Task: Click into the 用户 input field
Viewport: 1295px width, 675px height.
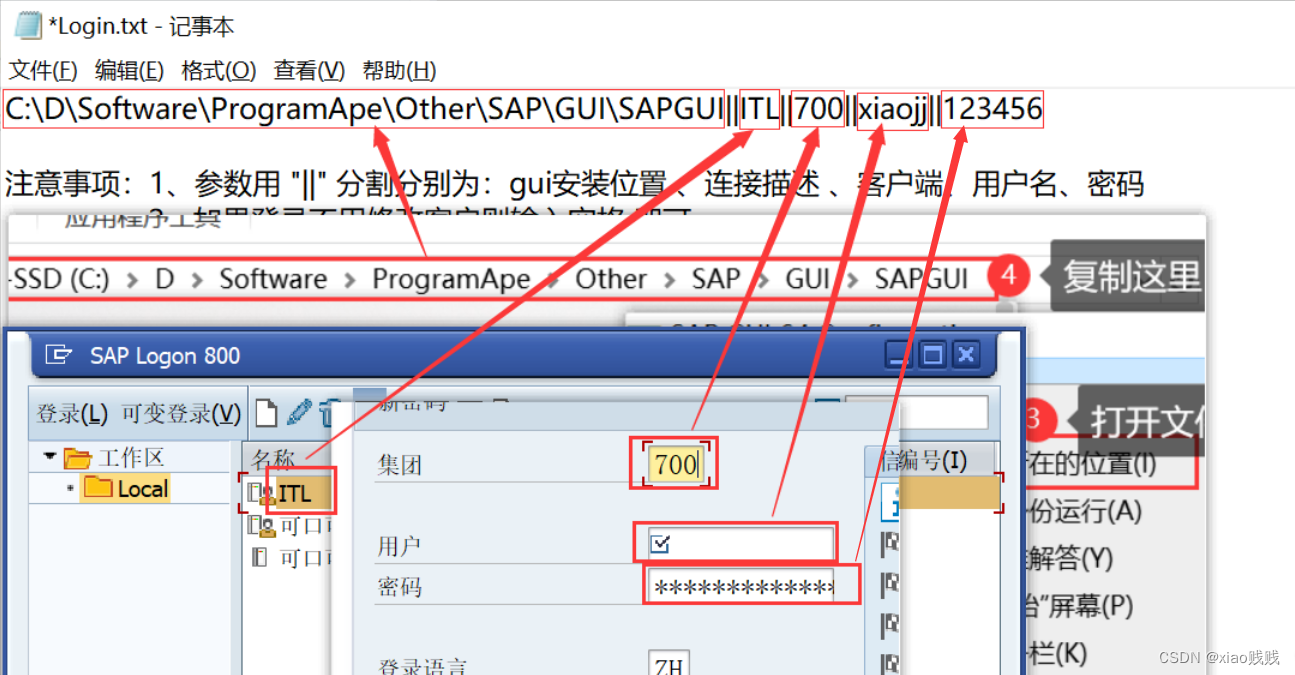Action: click(x=740, y=544)
